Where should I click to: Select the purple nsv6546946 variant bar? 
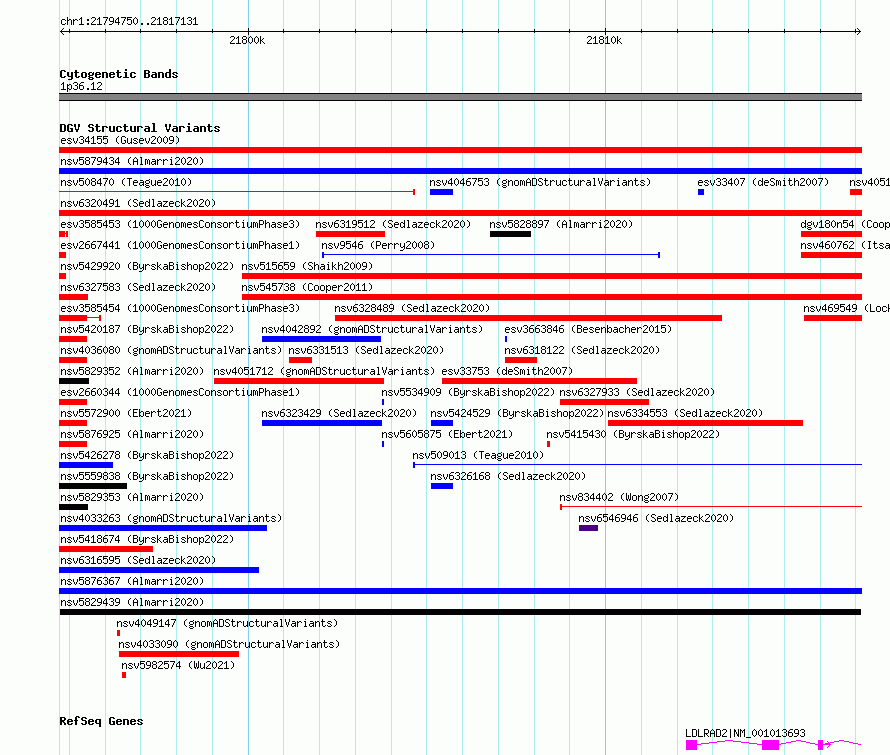pyautogui.click(x=588, y=528)
